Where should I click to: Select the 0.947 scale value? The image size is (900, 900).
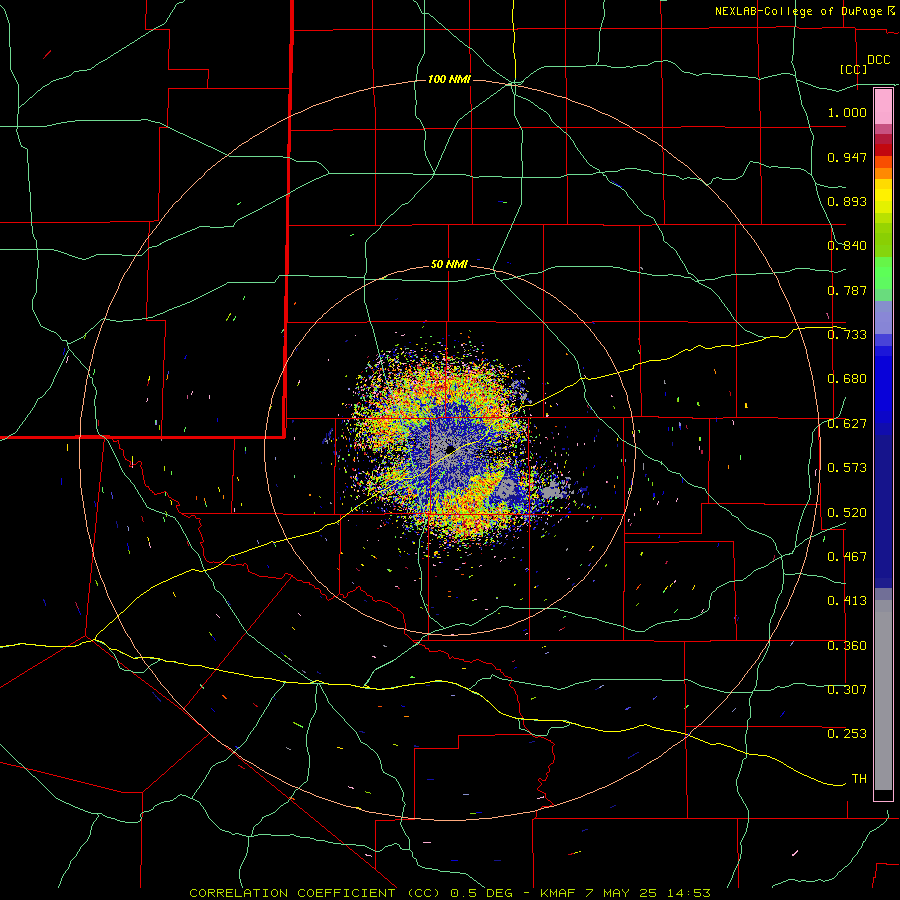click(x=847, y=157)
